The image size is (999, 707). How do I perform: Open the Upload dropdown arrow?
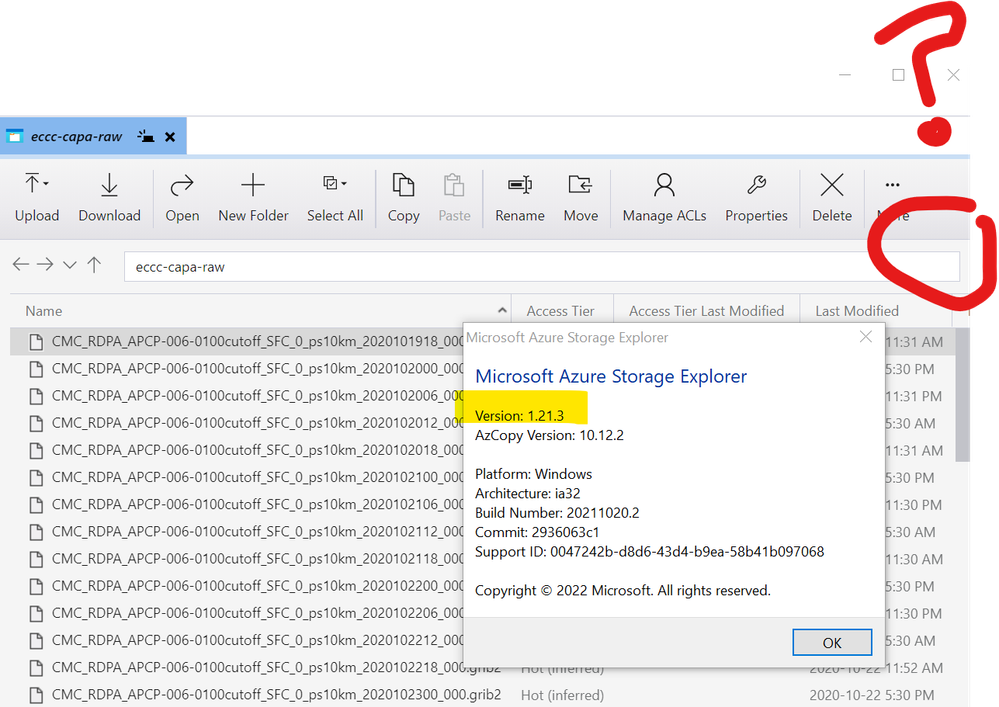point(47,184)
